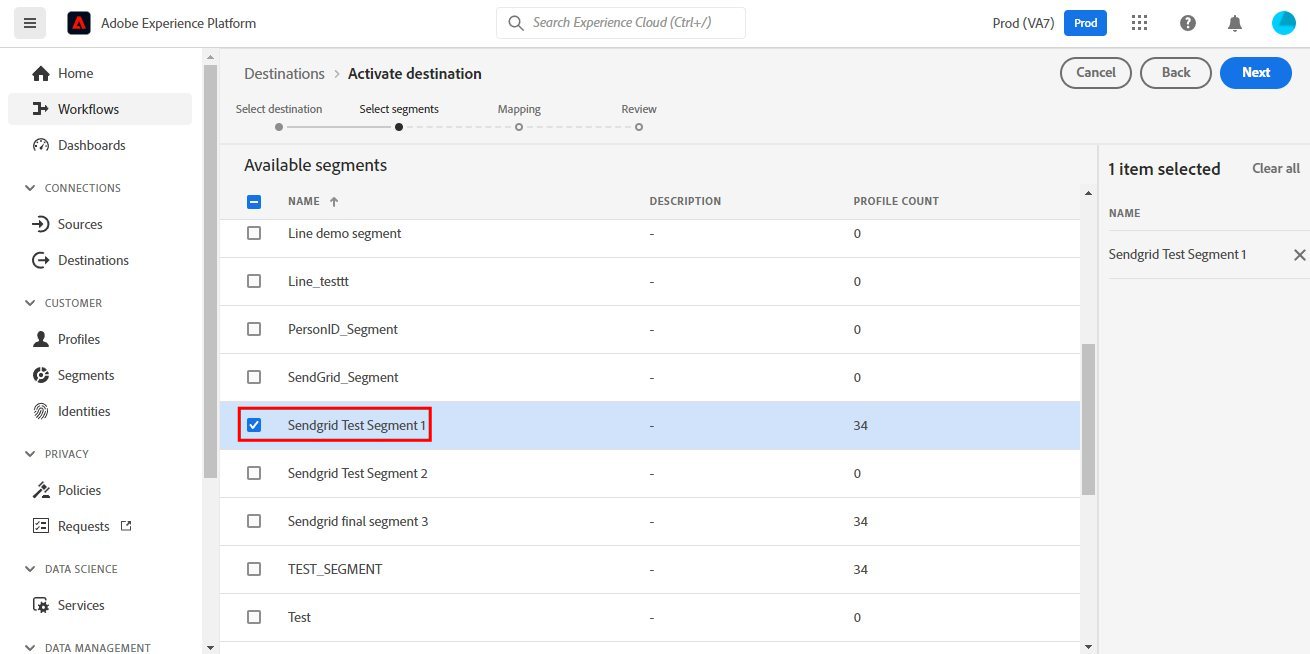This screenshot has width=1310, height=654.
Task: Open the Prod sandbox selector
Action: coord(1085,23)
